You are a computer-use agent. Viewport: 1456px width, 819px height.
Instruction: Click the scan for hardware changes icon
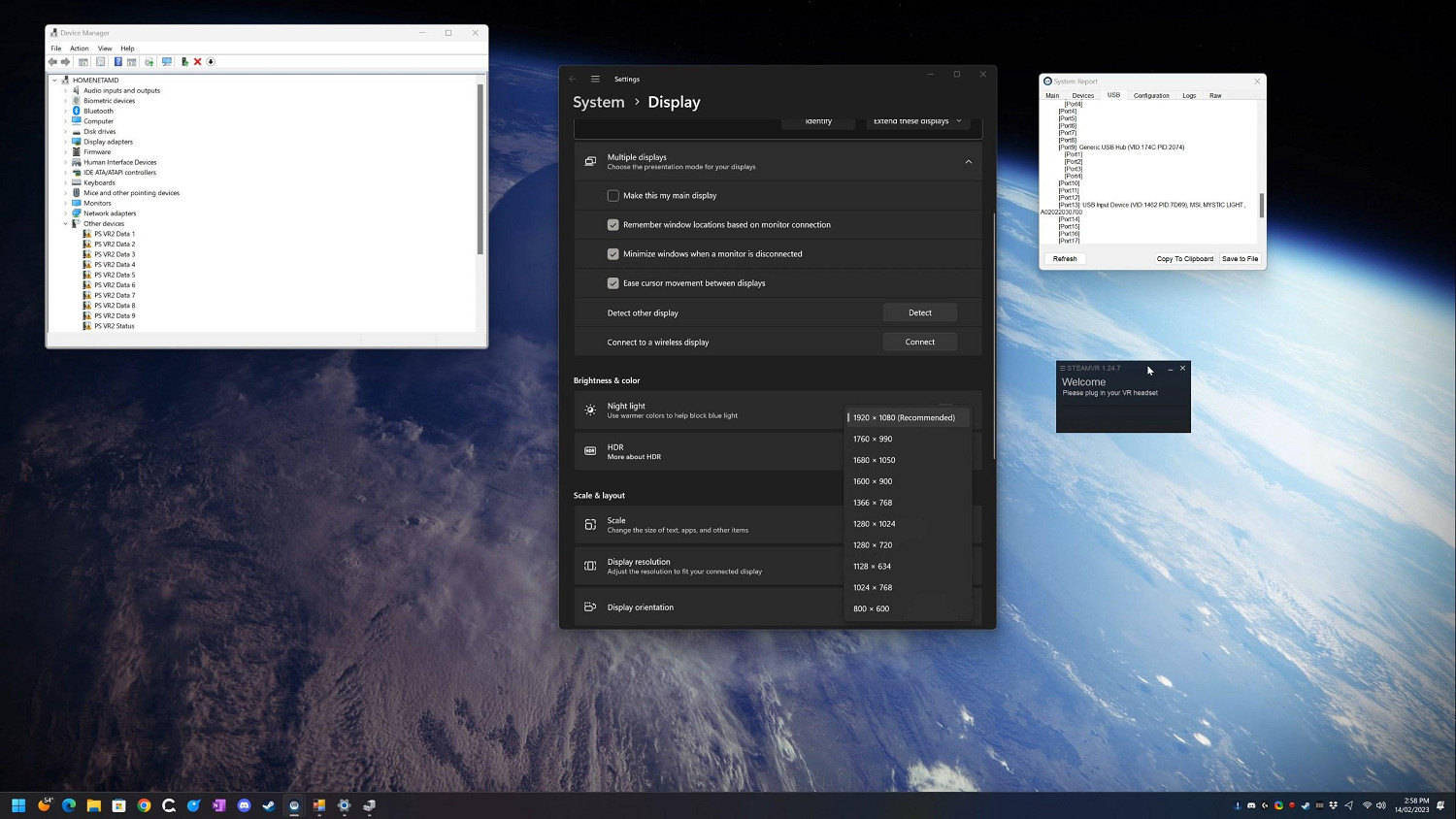tap(167, 62)
